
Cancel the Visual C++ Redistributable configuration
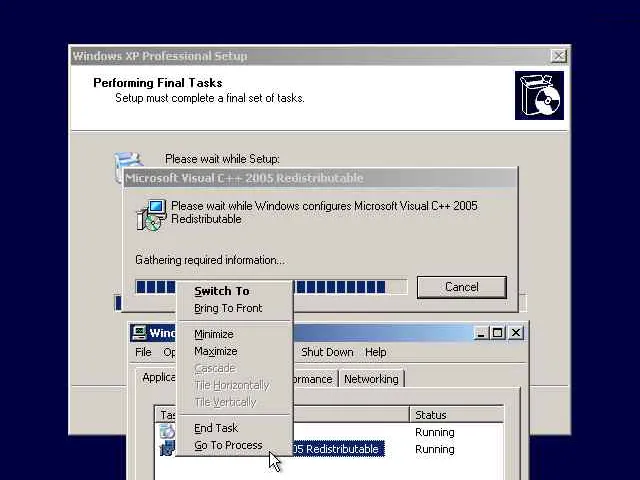(x=462, y=287)
